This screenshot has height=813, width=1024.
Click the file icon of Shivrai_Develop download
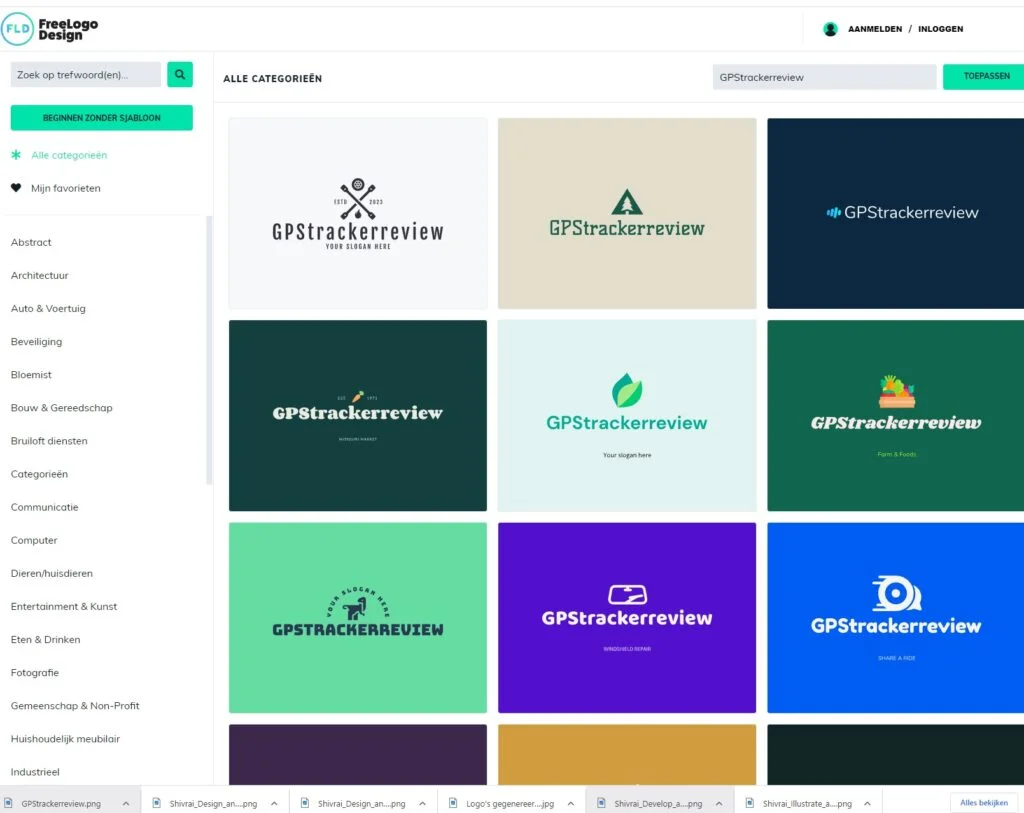600,801
